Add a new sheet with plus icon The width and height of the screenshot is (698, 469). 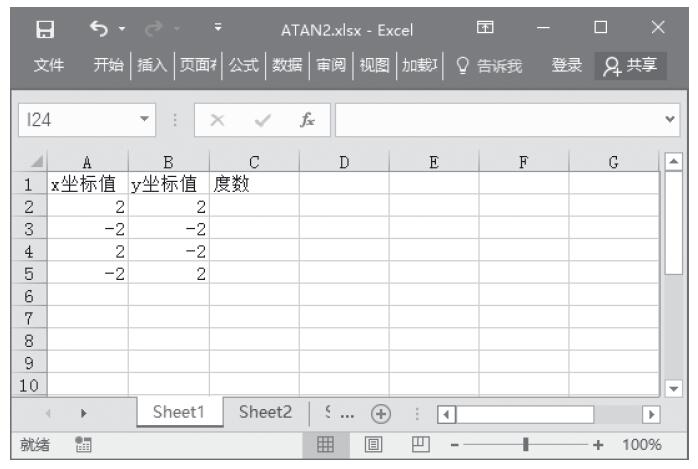[x=380, y=412]
